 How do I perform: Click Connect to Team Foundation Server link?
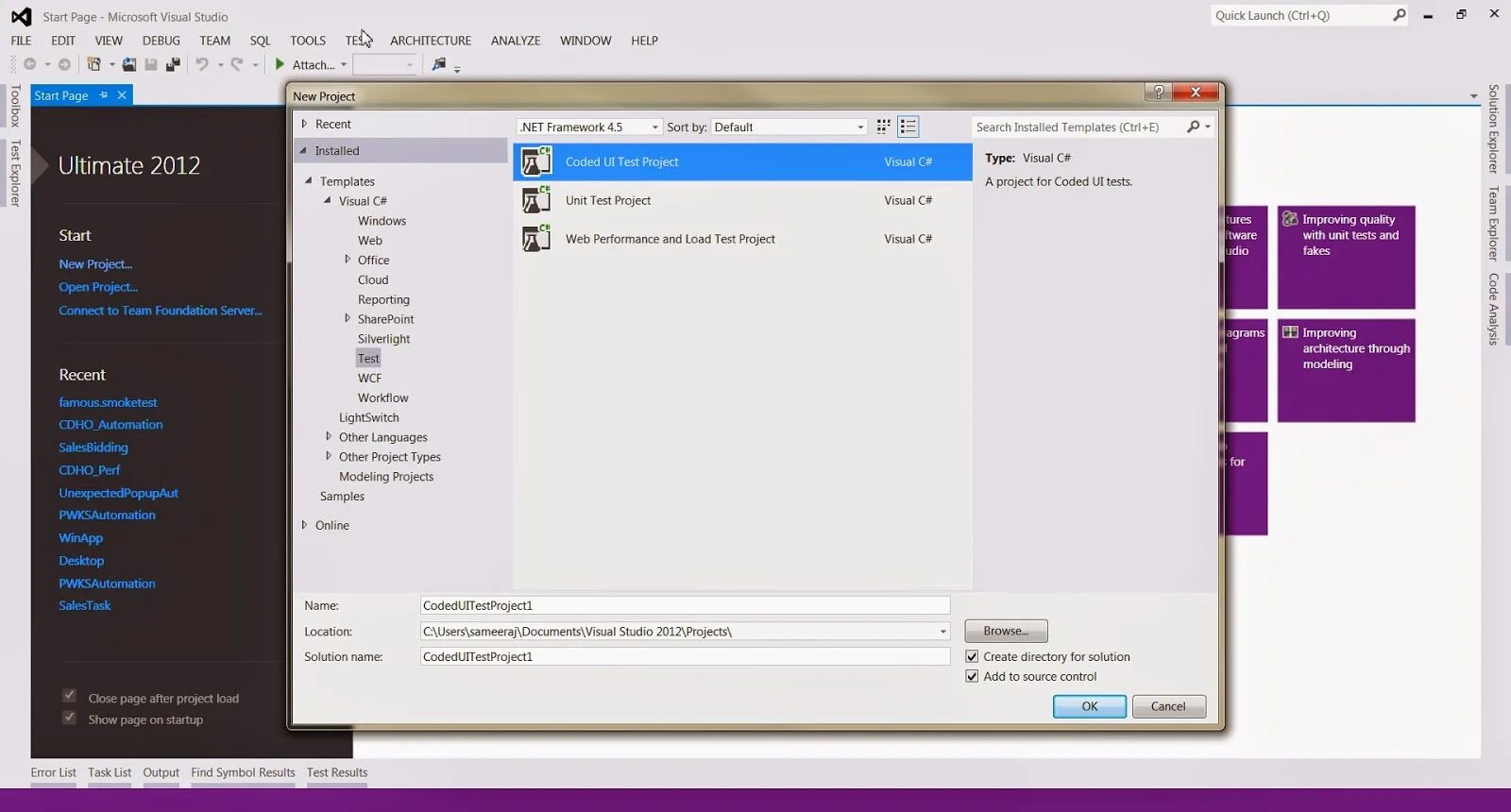161,311
